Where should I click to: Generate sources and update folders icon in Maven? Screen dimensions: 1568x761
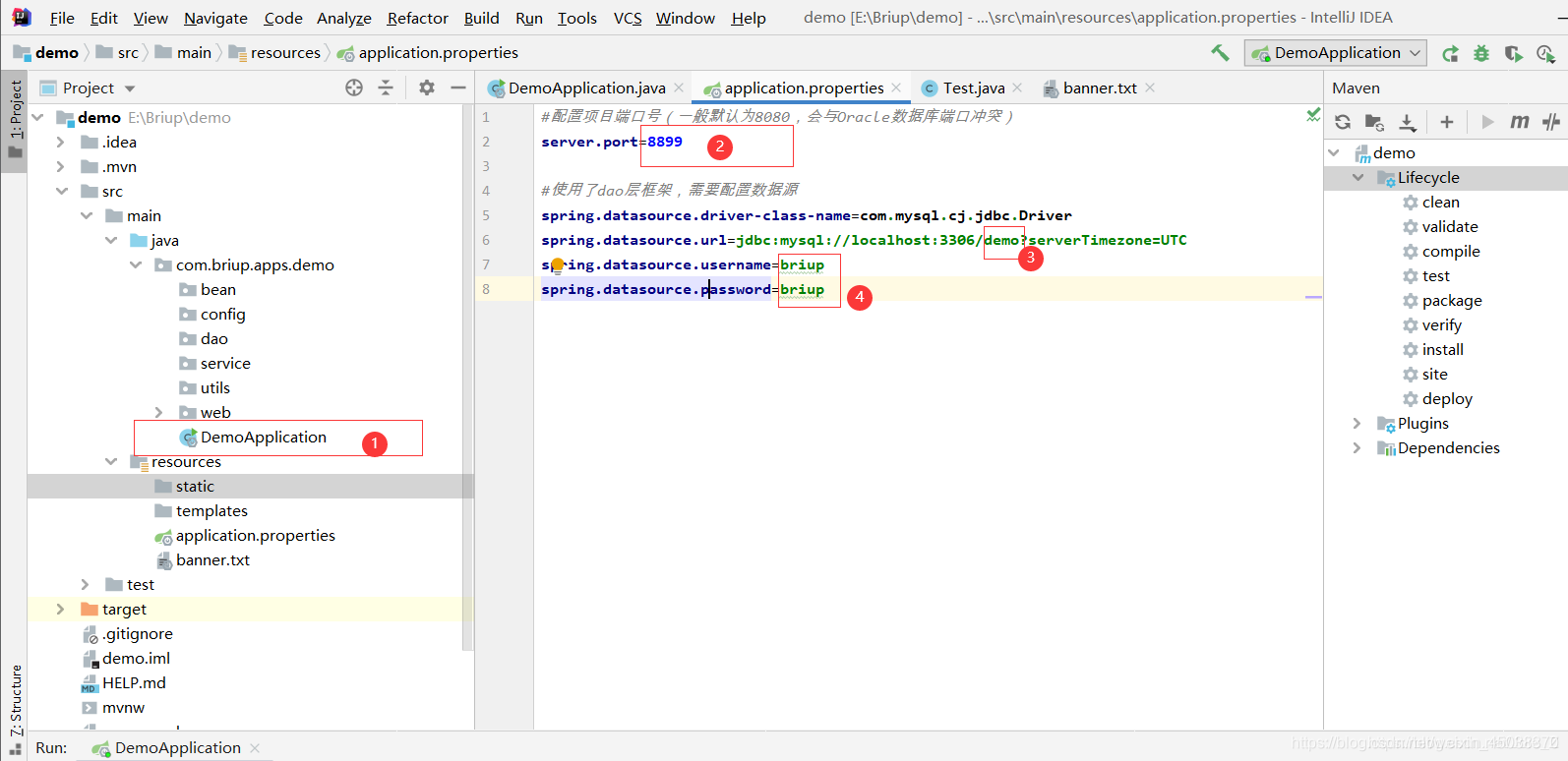(1374, 122)
